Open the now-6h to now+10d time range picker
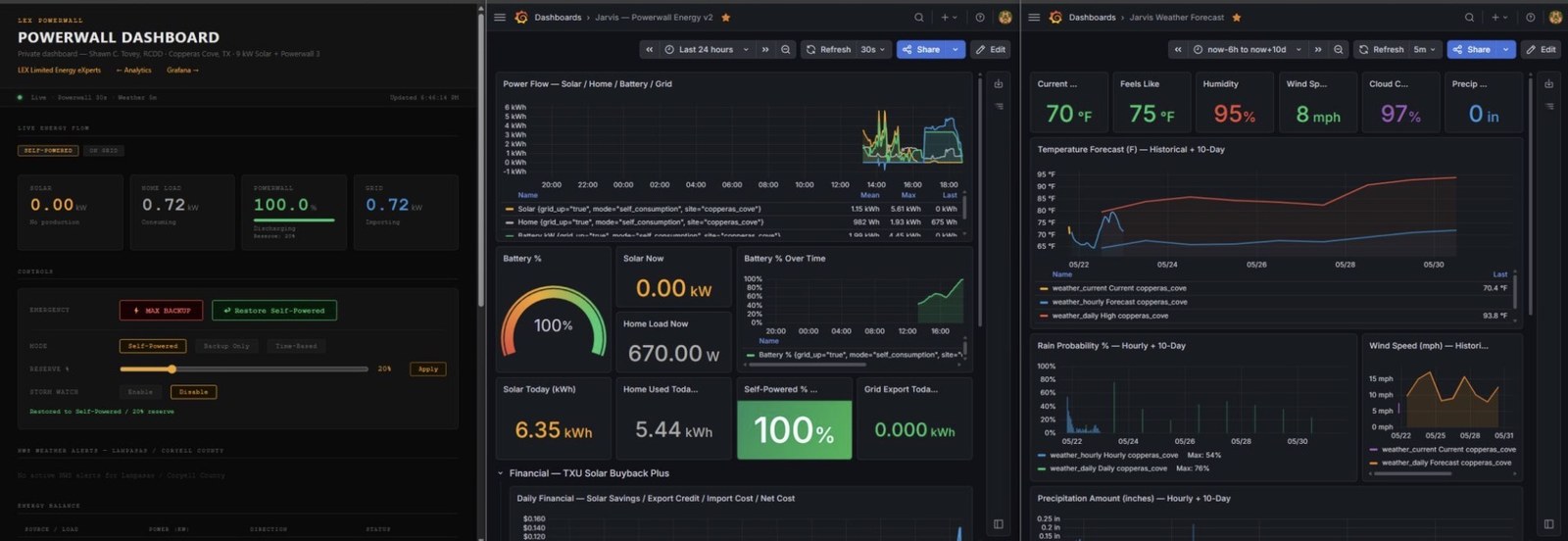Image resolution: width=1568 pixels, height=541 pixels. (x=1249, y=49)
